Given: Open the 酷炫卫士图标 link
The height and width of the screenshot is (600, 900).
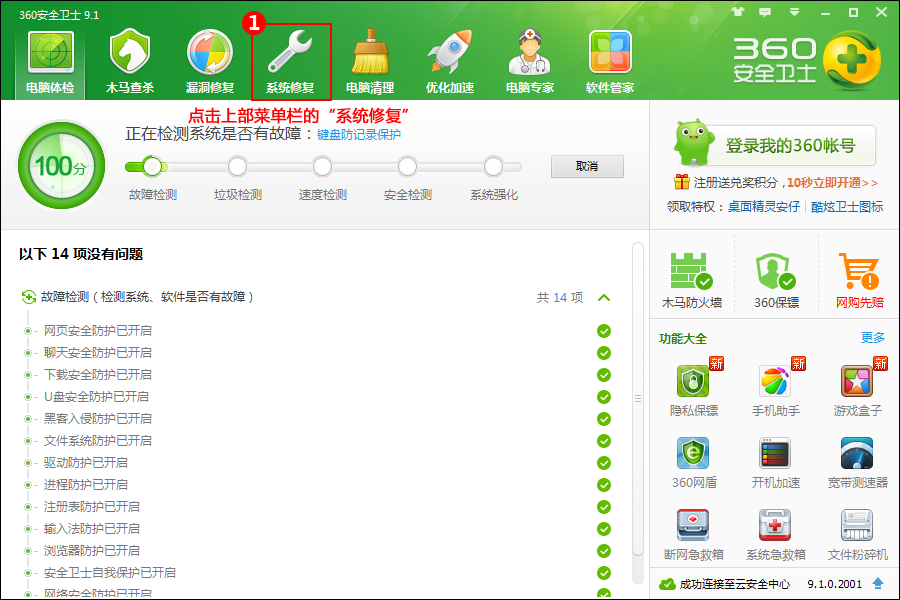Looking at the screenshot, I should point(847,207).
